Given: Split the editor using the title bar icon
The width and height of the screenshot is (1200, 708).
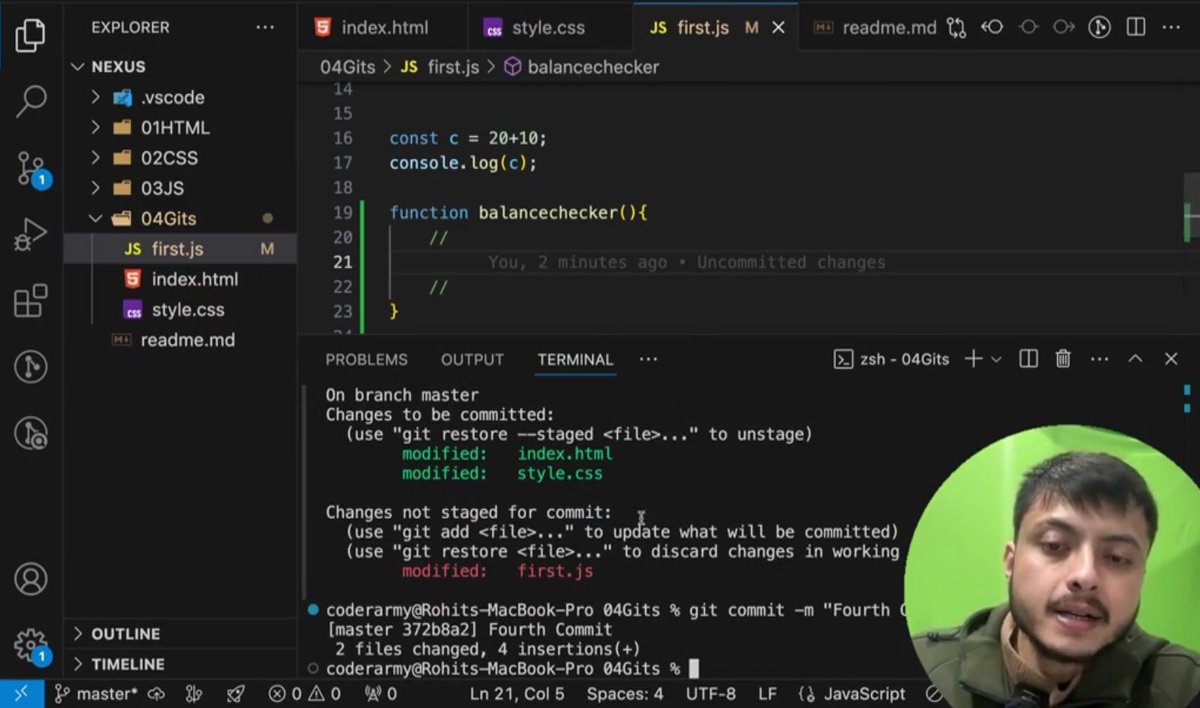Looking at the screenshot, I should click(1134, 27).
